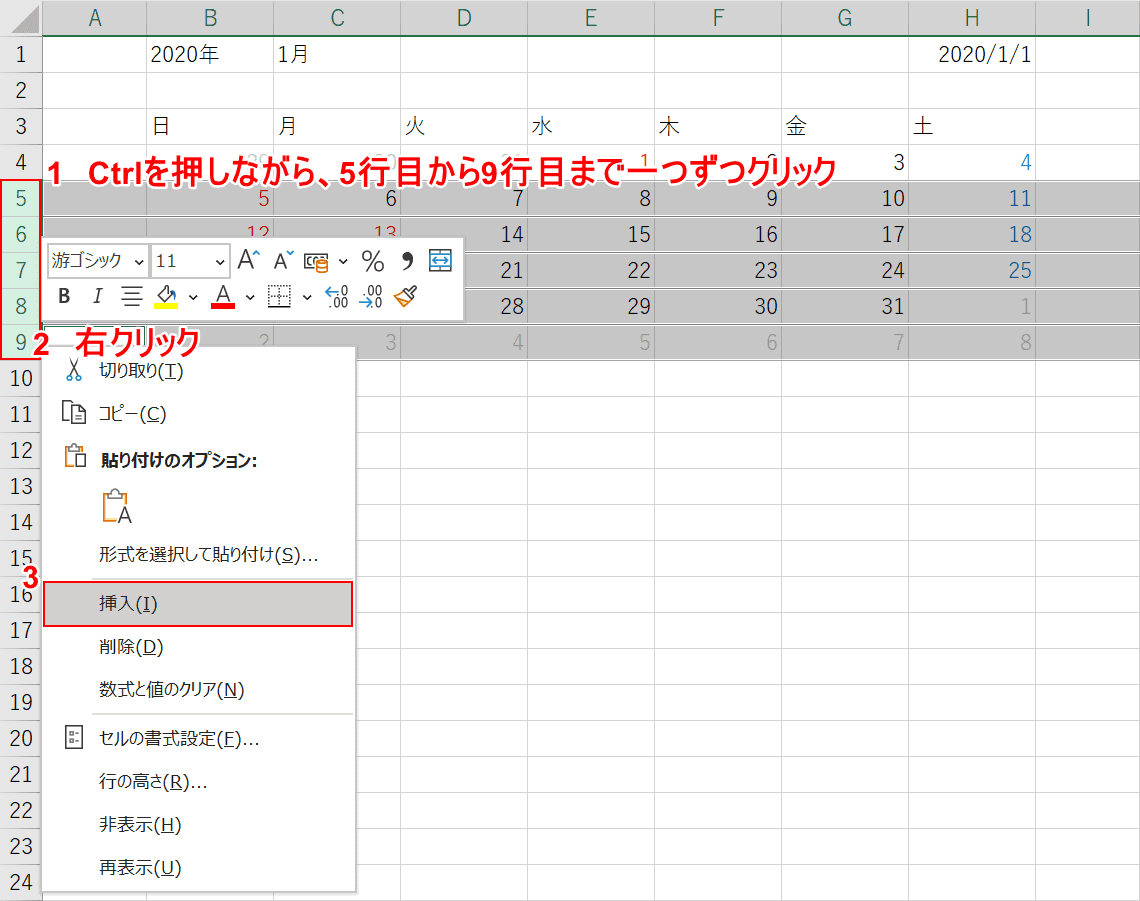Click cell with date 22
The image size is (1140, 901).
tap(591, 271)
